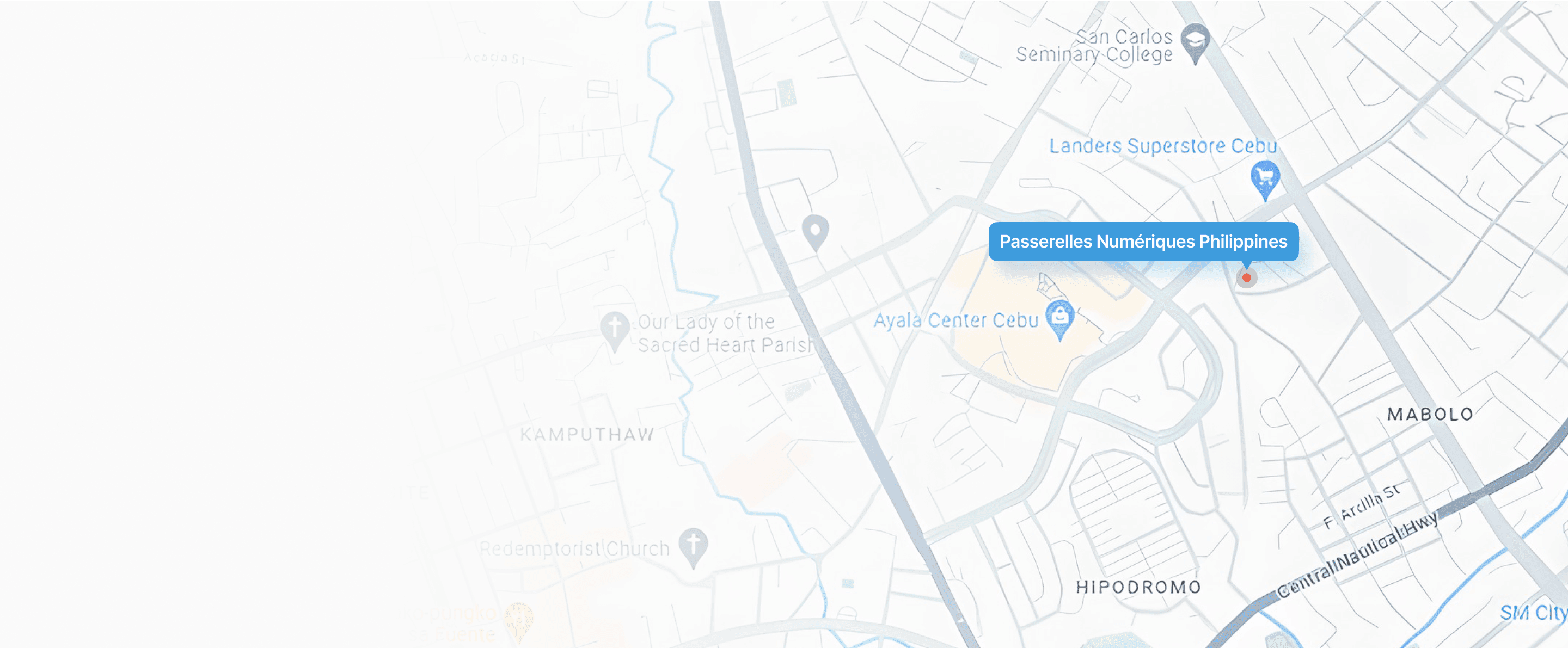Click the F. Arcilla St street label
Image resolution: width=1568 pixels, height=648 pixels.
click(1362, 505)
